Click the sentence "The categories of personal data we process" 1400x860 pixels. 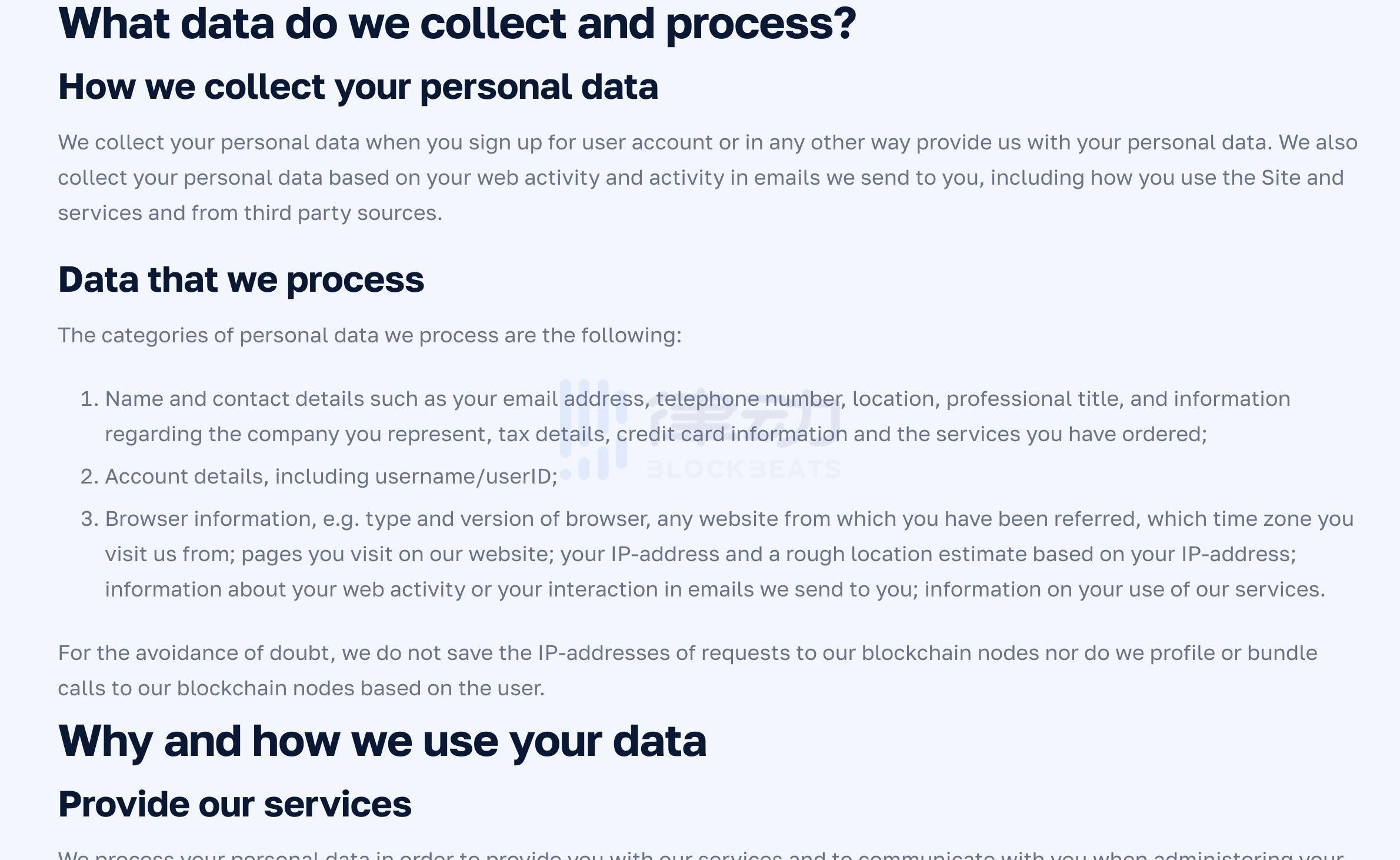click(x=369, y=335)
